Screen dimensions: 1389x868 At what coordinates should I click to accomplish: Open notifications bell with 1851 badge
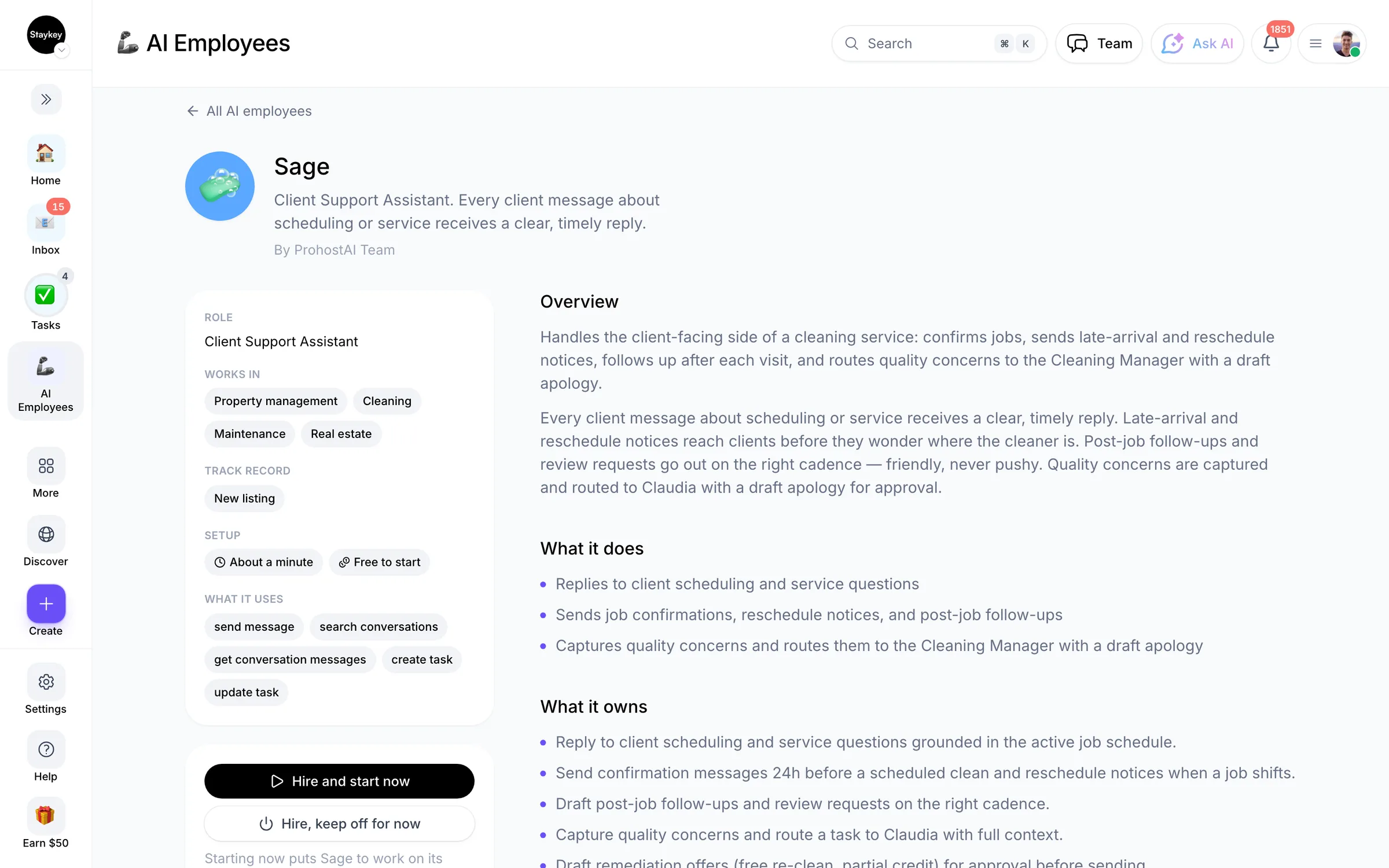pos(1272,43)
